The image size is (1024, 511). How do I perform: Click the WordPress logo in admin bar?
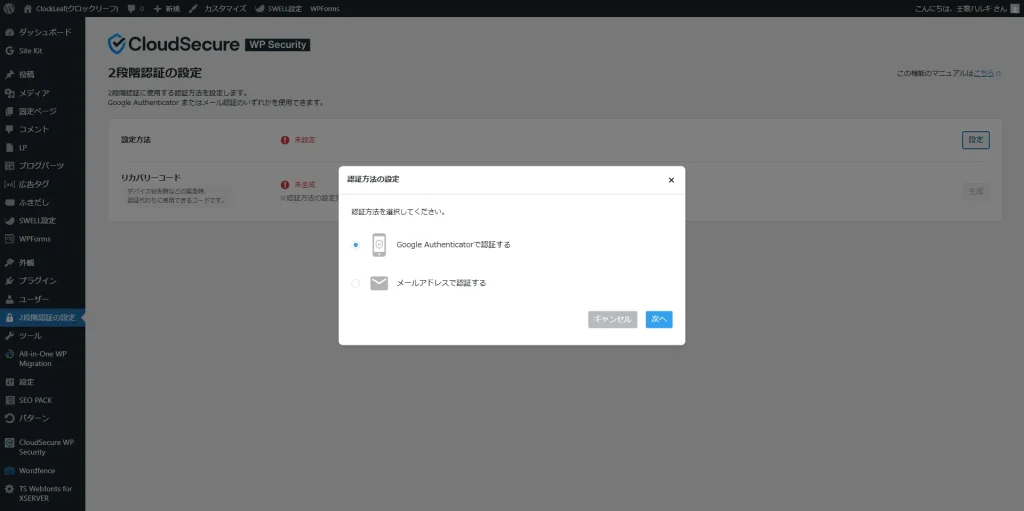10,8
